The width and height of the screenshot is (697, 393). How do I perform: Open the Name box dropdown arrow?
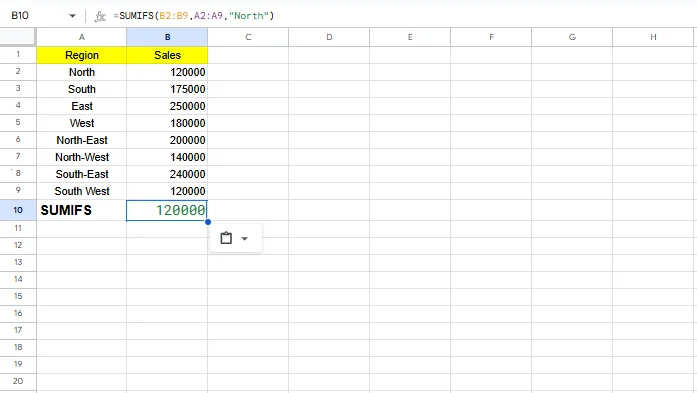[x=72, y=16]
